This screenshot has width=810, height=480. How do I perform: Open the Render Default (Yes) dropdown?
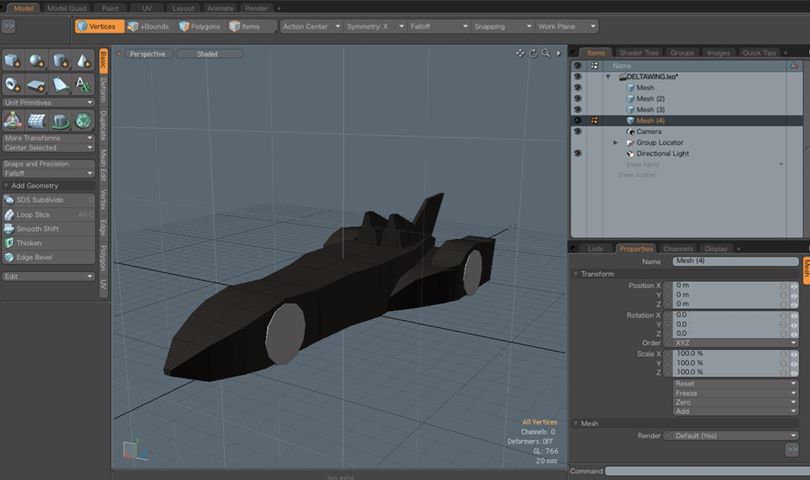[x=731, y=436]
